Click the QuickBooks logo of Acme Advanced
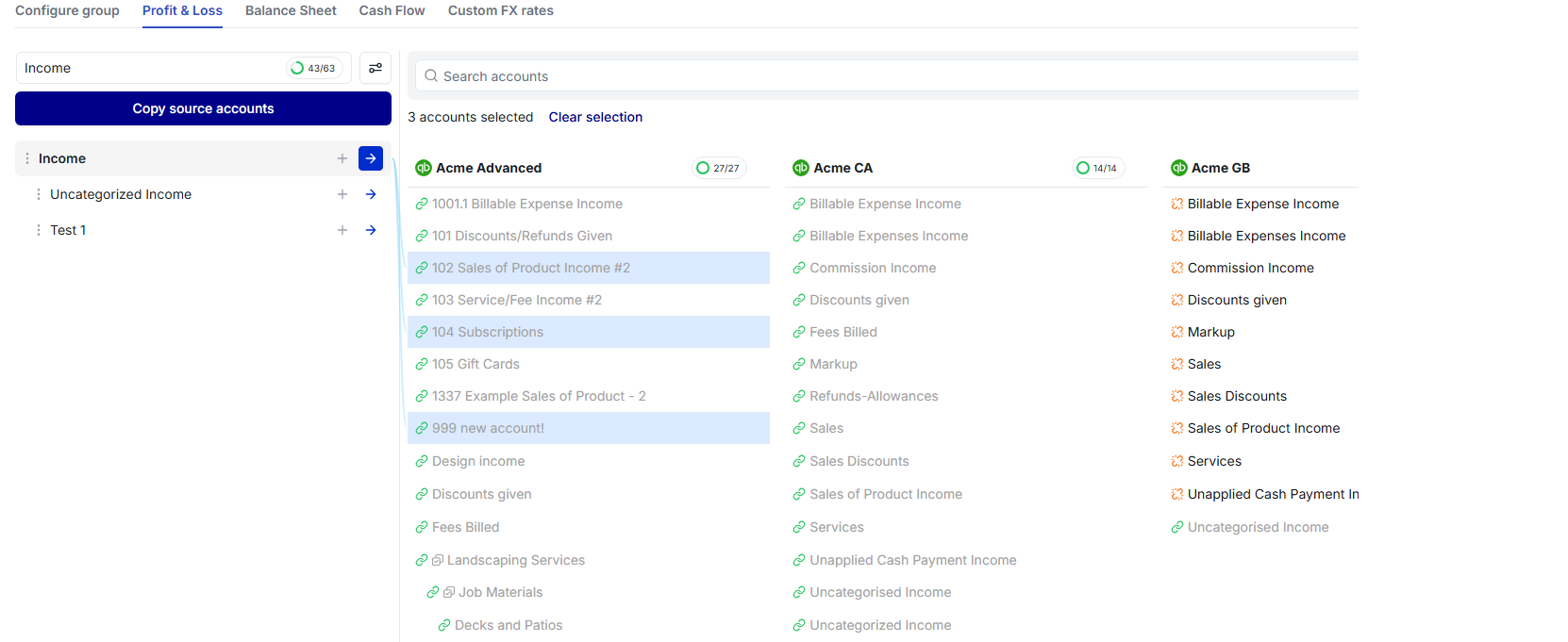This screenshot has height=642, width=1568. click(x=424, y=168)
